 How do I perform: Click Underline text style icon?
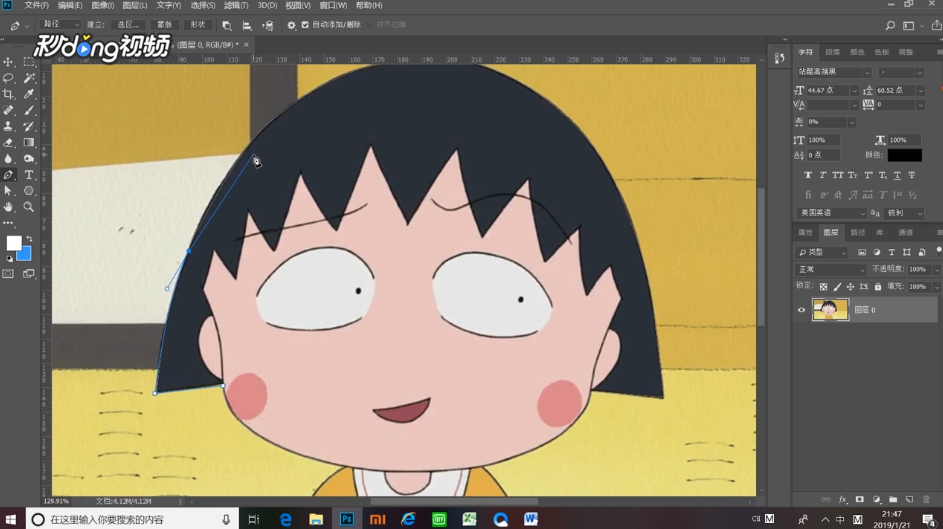tap(897, 175)
